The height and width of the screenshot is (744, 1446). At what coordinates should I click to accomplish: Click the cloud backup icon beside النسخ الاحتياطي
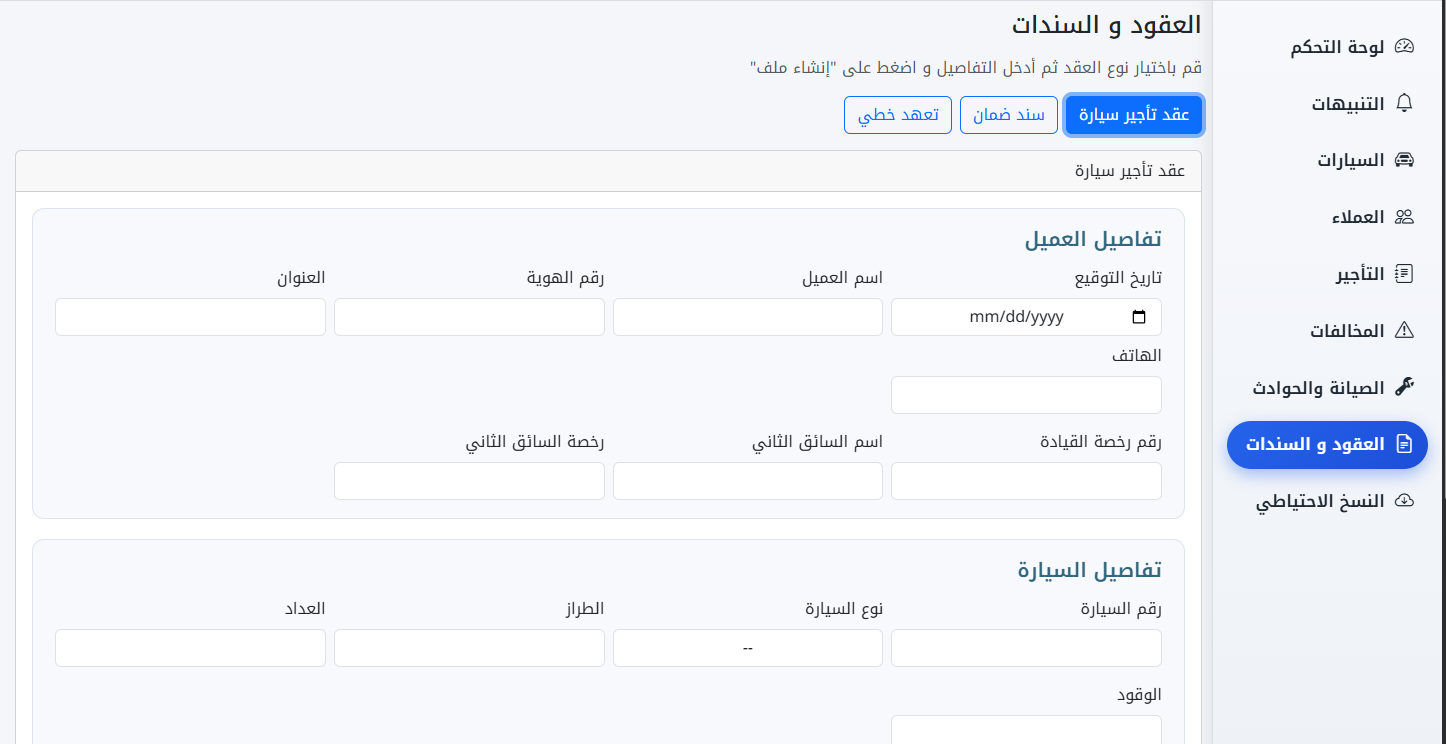(x=1404, y=501)
